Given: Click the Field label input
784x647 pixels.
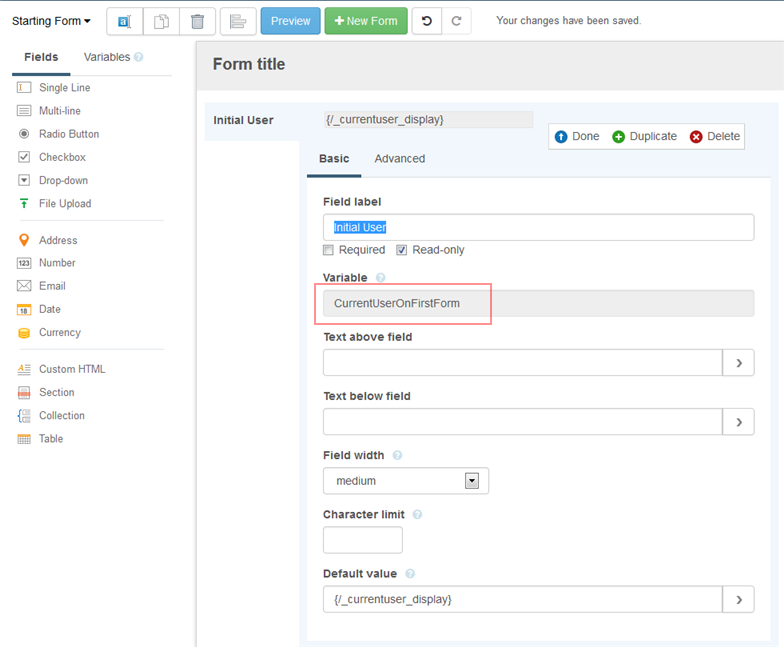Looking at the screenshot, I should [538, 228].
